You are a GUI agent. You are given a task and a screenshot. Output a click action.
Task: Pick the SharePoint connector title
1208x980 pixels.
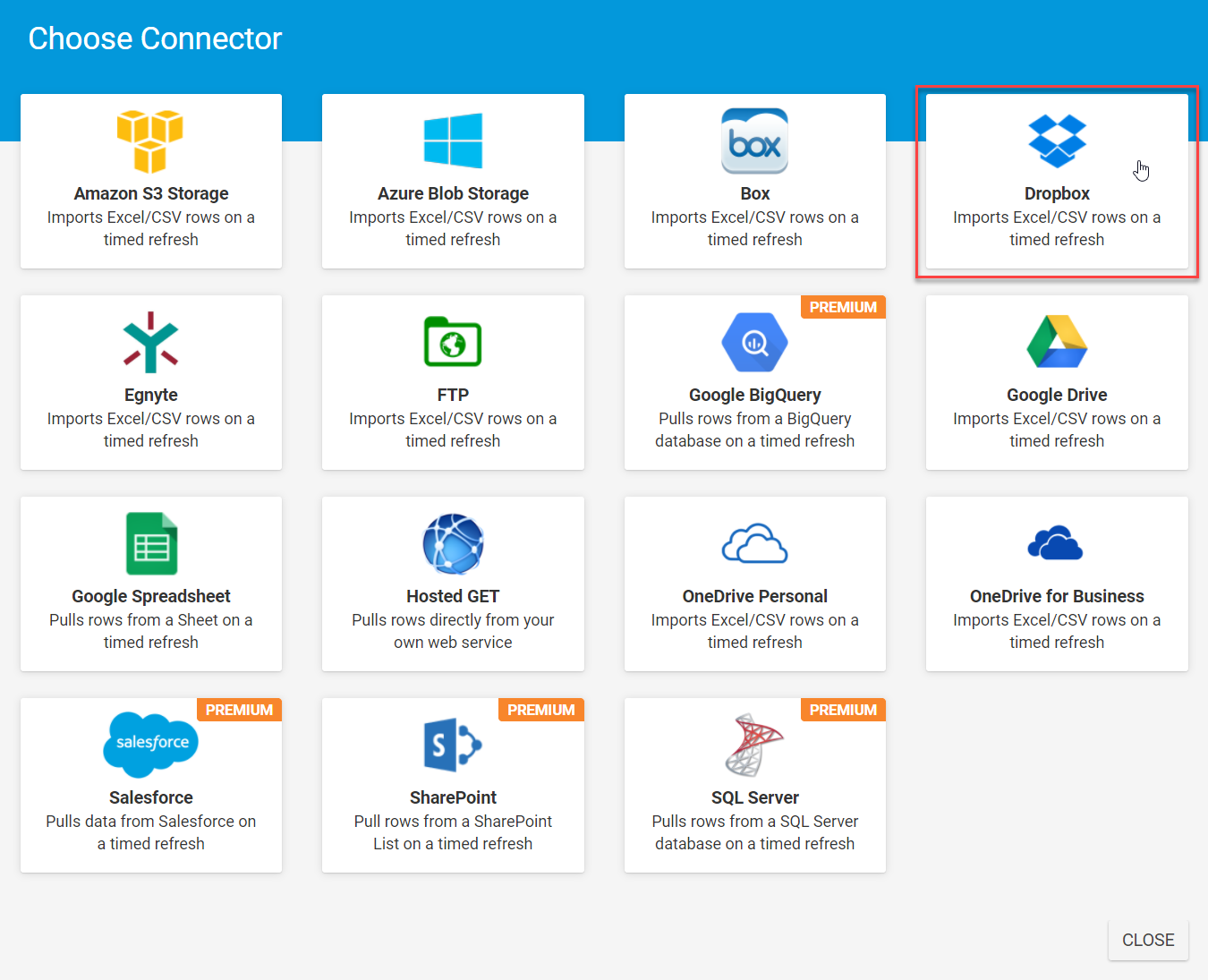[453, 797]
